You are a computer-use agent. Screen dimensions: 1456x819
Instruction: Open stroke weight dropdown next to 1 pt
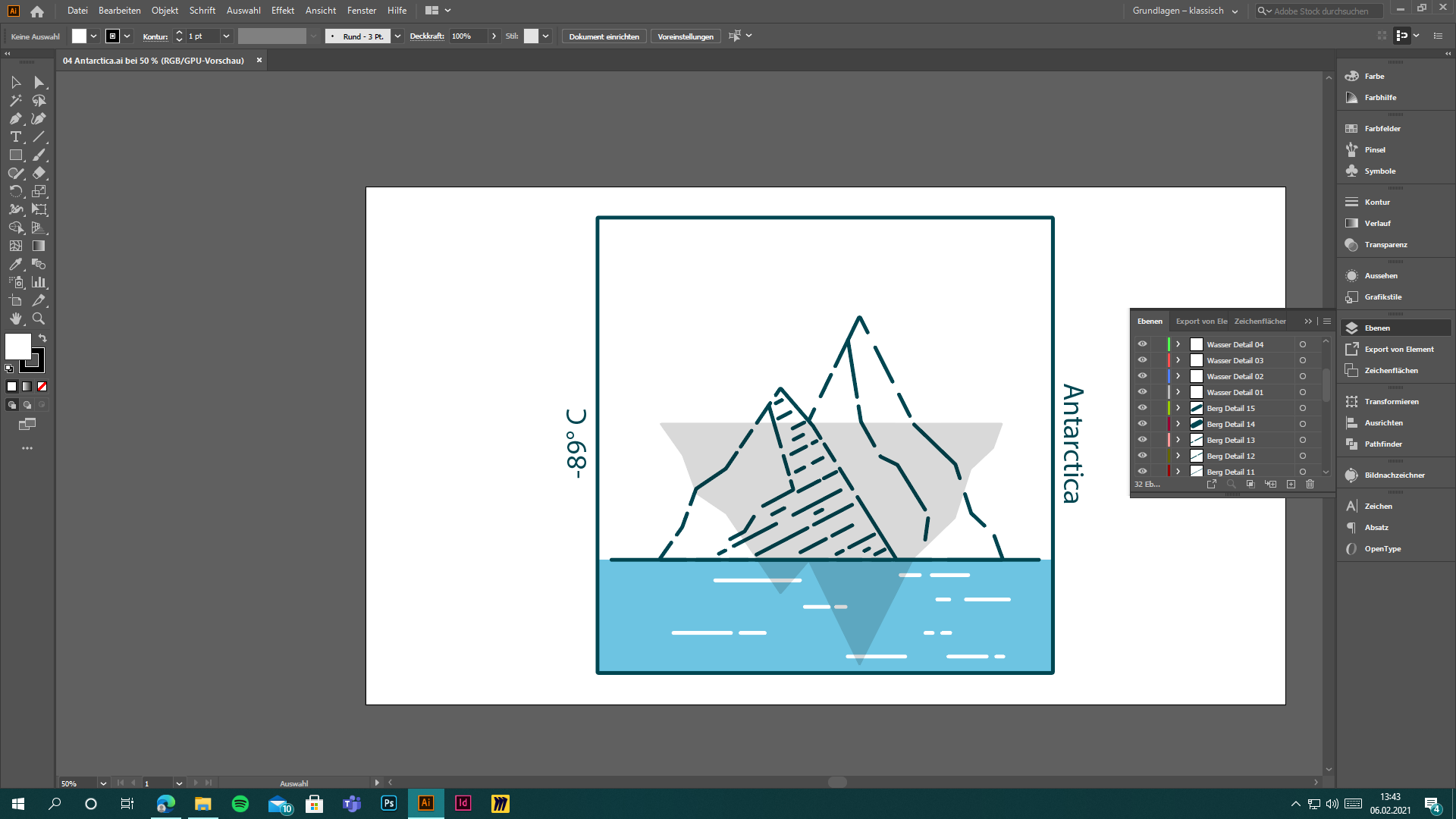226,36
